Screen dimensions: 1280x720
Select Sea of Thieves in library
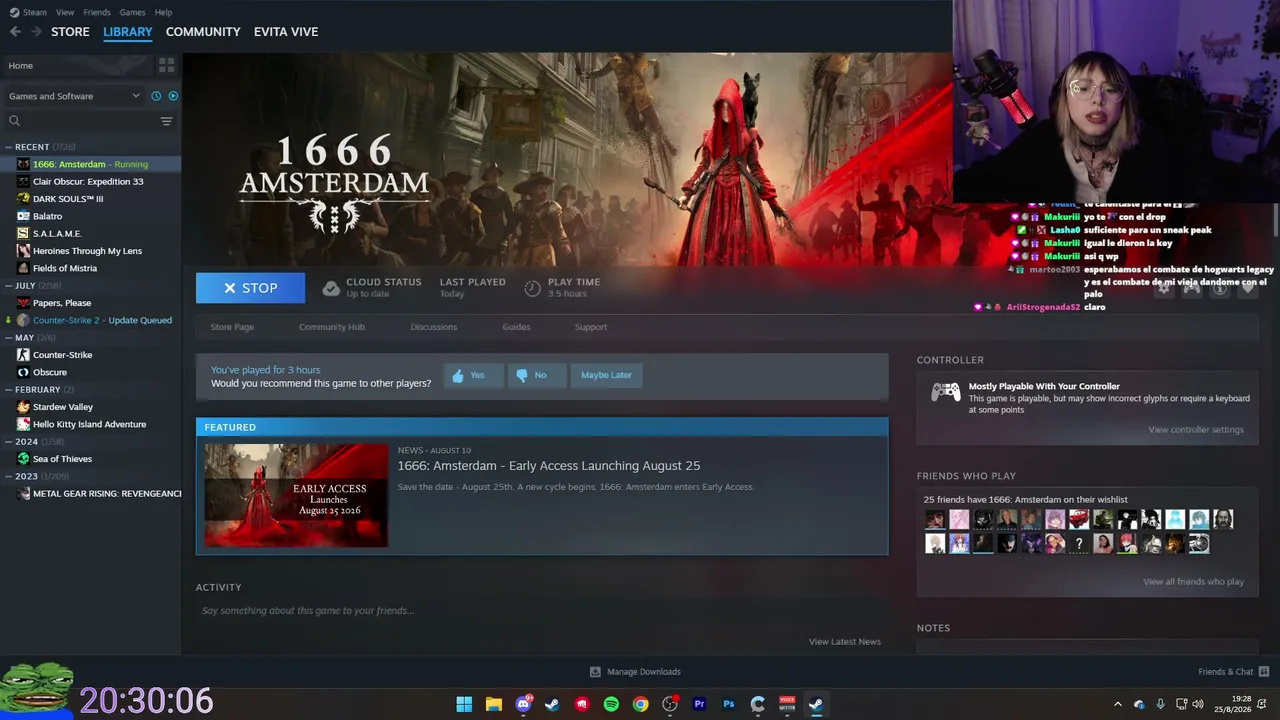tap(62, 459)
